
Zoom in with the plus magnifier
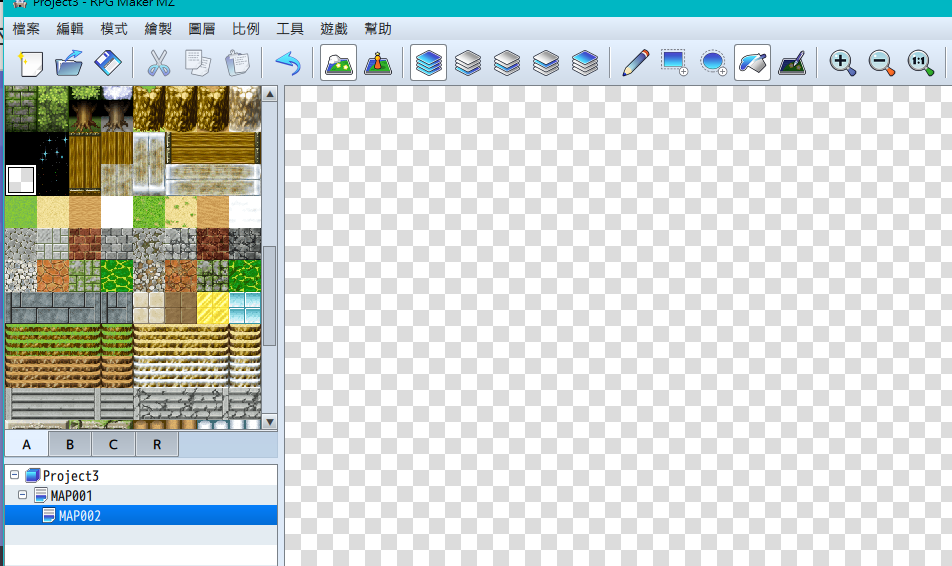(843, 63)
